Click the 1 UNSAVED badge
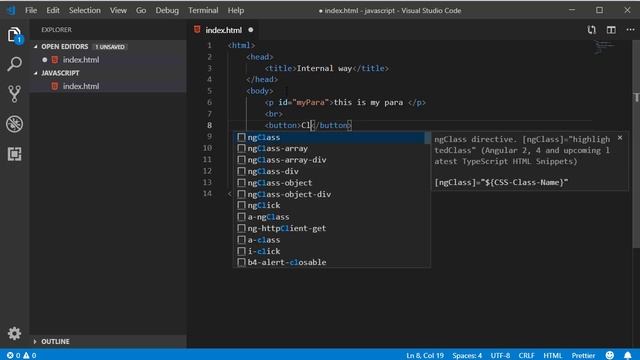 [x=110, y=47]
